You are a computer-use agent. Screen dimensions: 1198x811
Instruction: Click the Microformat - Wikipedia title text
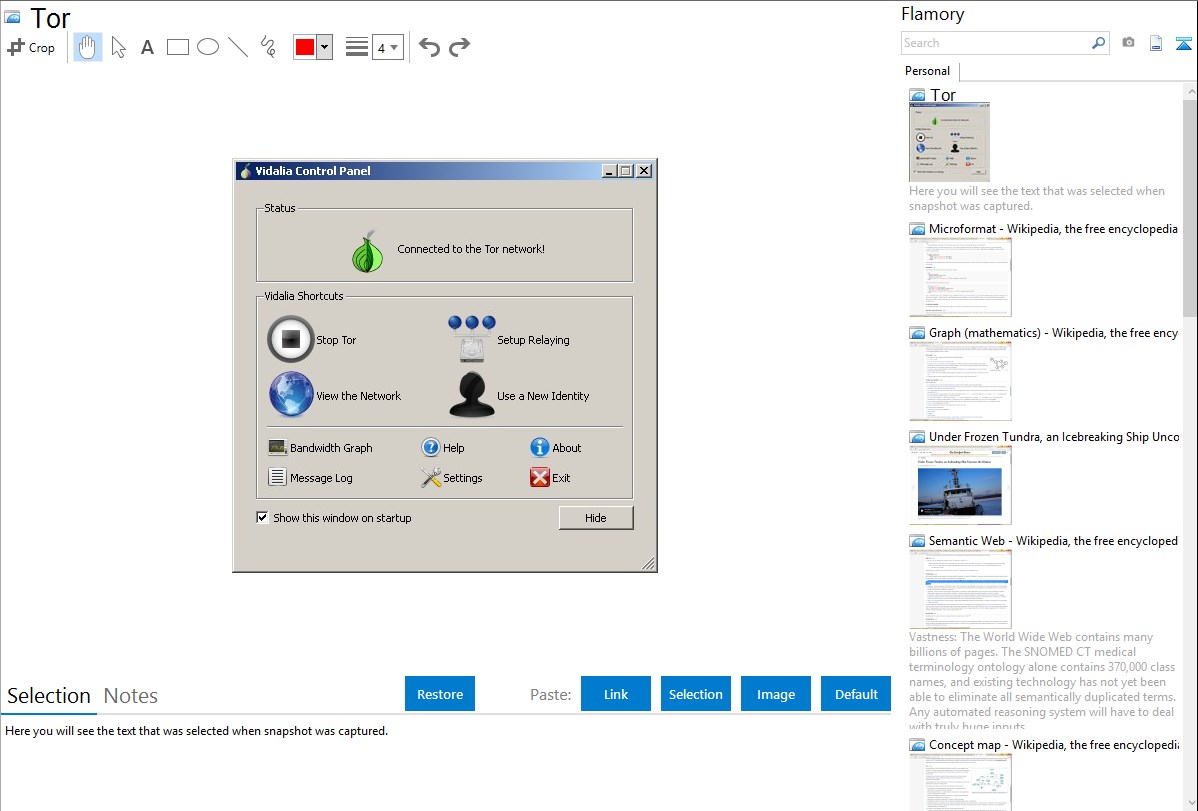click(1053, 229)
